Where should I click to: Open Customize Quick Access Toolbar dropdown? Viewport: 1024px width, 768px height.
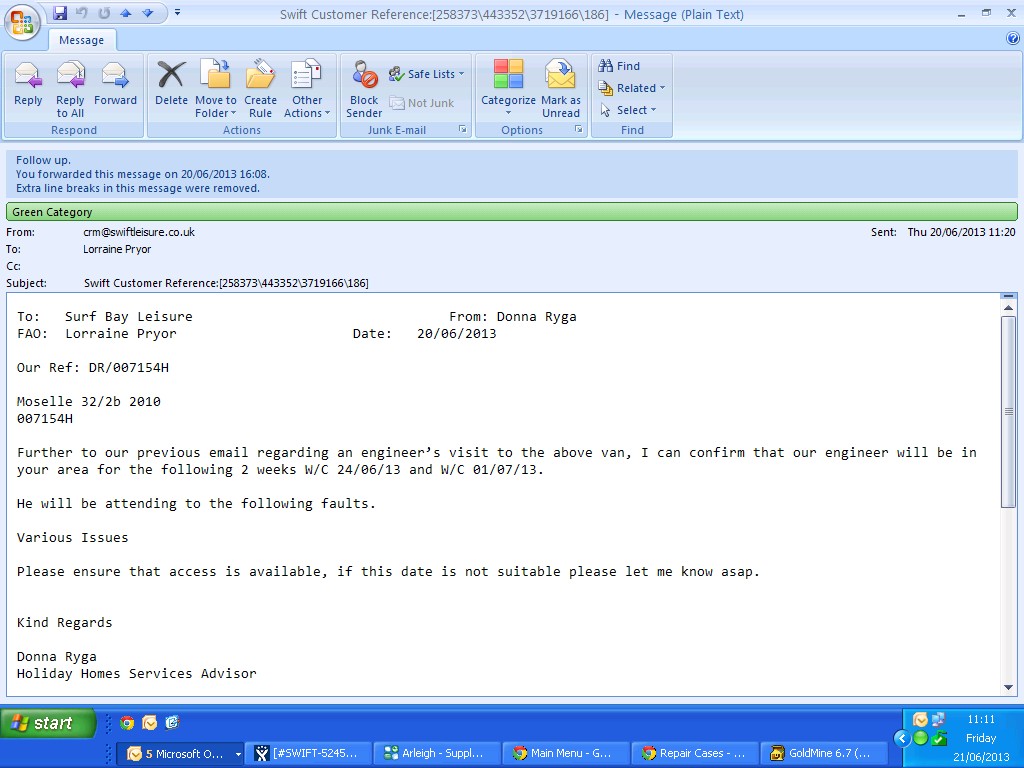tap(178, 12)
